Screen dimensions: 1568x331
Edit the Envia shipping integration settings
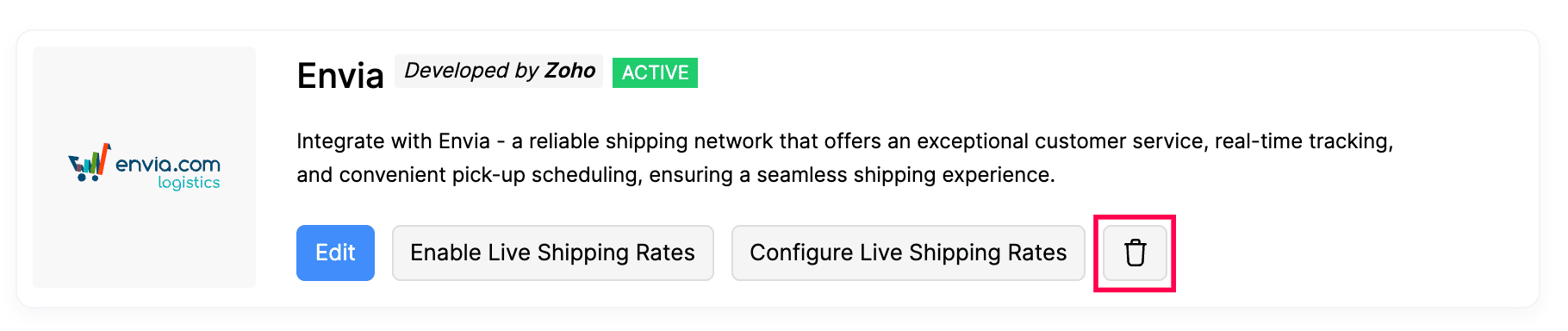335,253
